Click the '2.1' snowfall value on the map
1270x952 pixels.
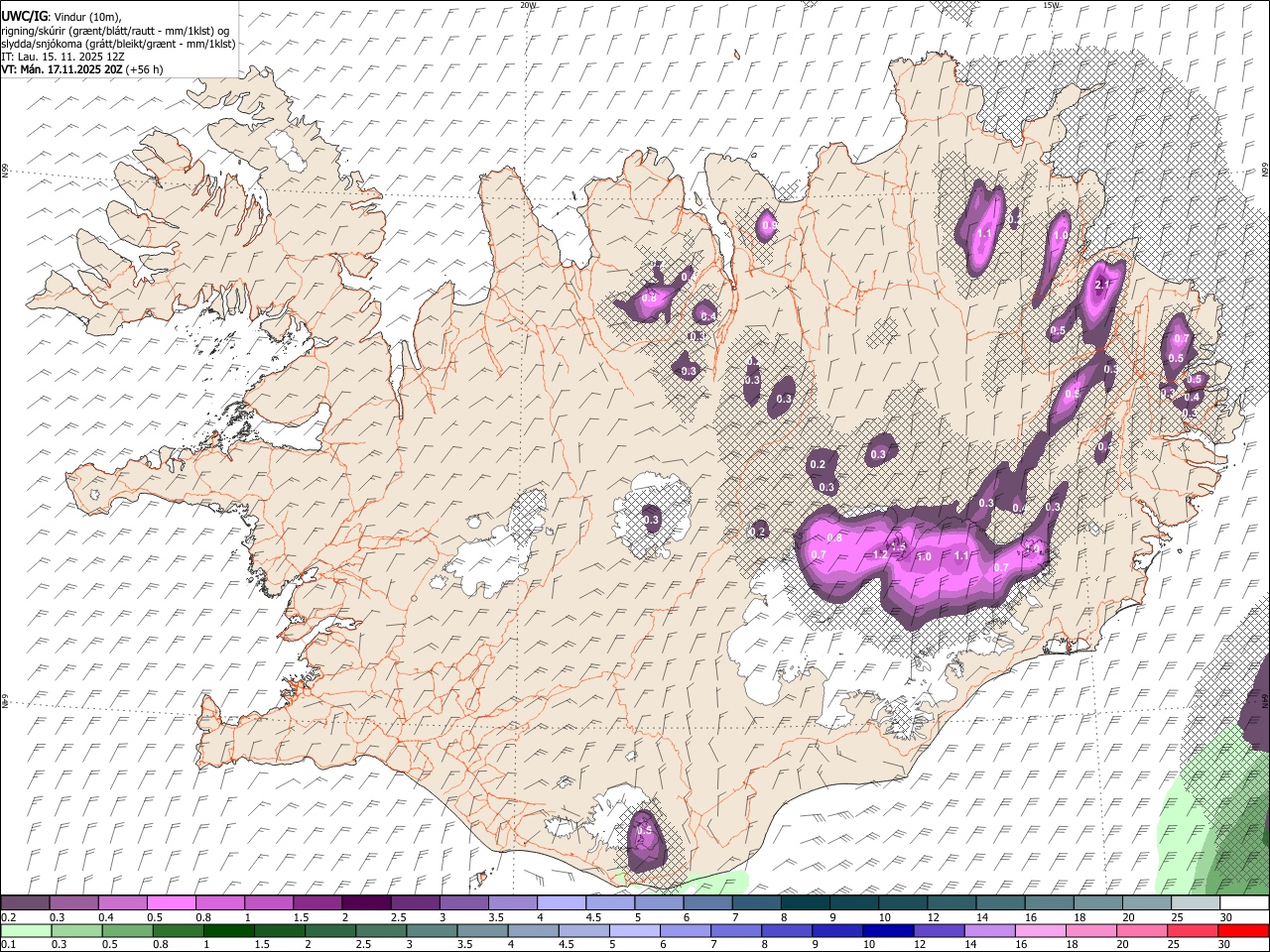[x=1101, y=285]
